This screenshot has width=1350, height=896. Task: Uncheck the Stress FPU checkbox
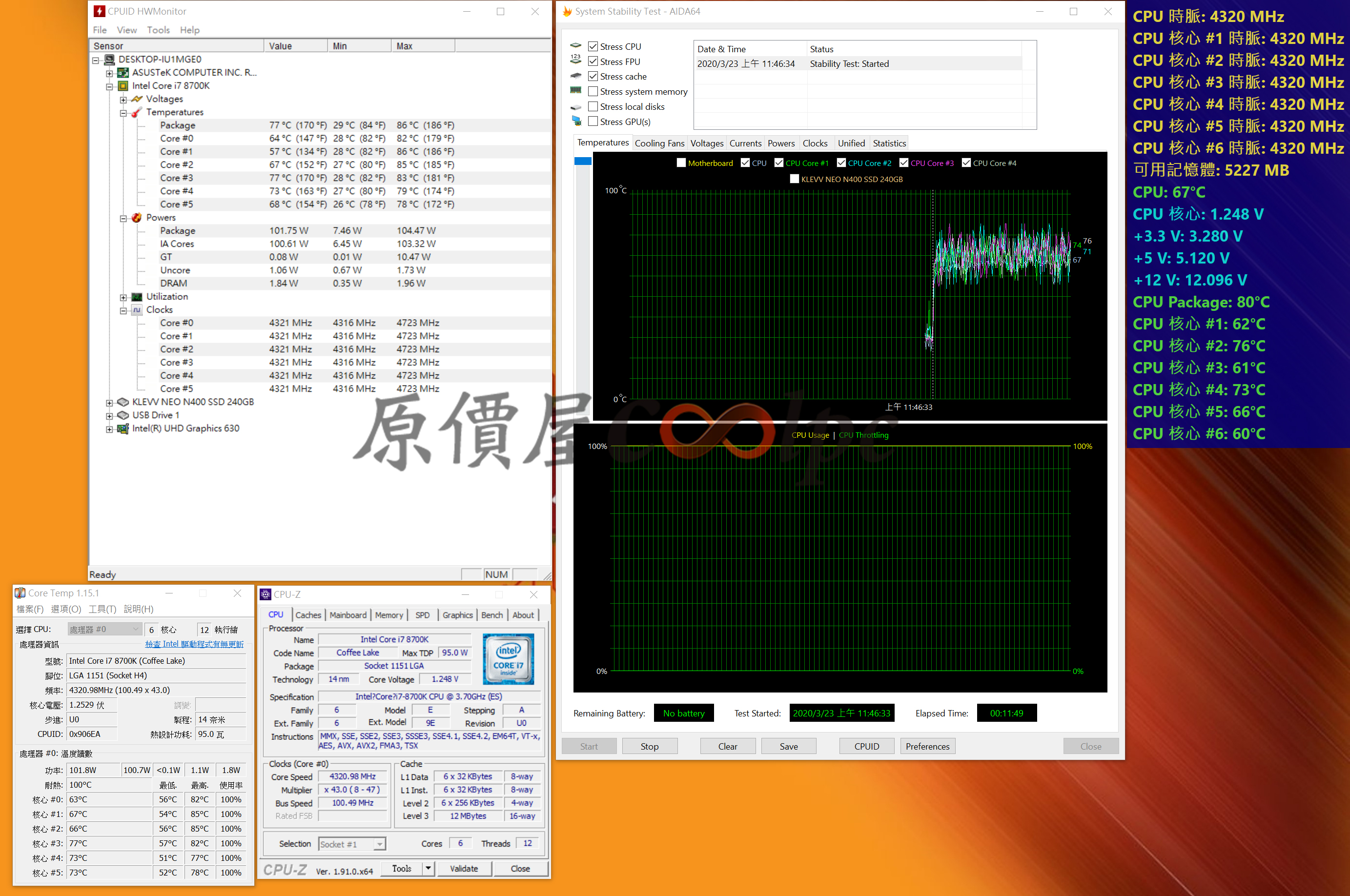pyautogui.click(x=593, y=61)
